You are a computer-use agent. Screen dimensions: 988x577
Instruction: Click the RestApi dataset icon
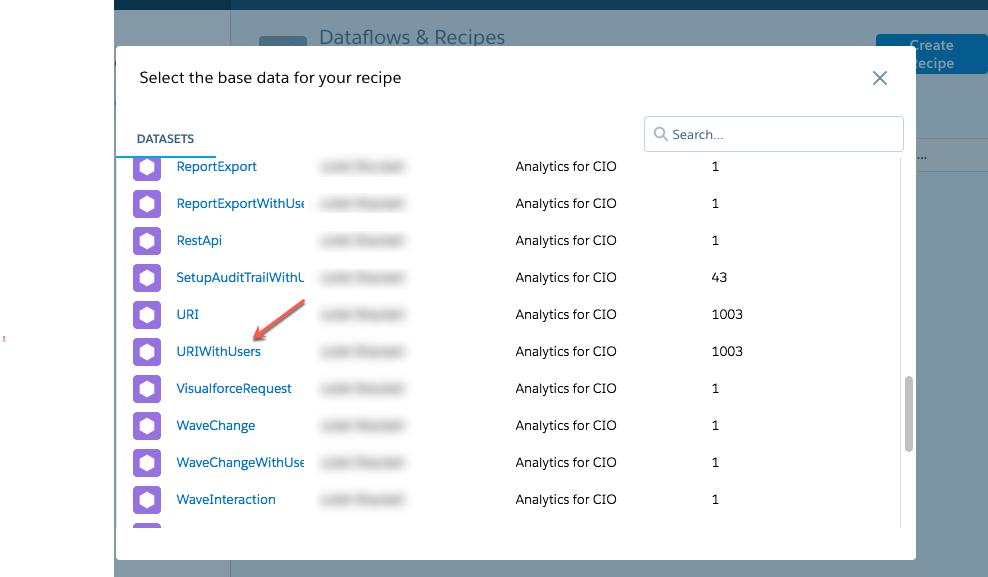[147, 241]
